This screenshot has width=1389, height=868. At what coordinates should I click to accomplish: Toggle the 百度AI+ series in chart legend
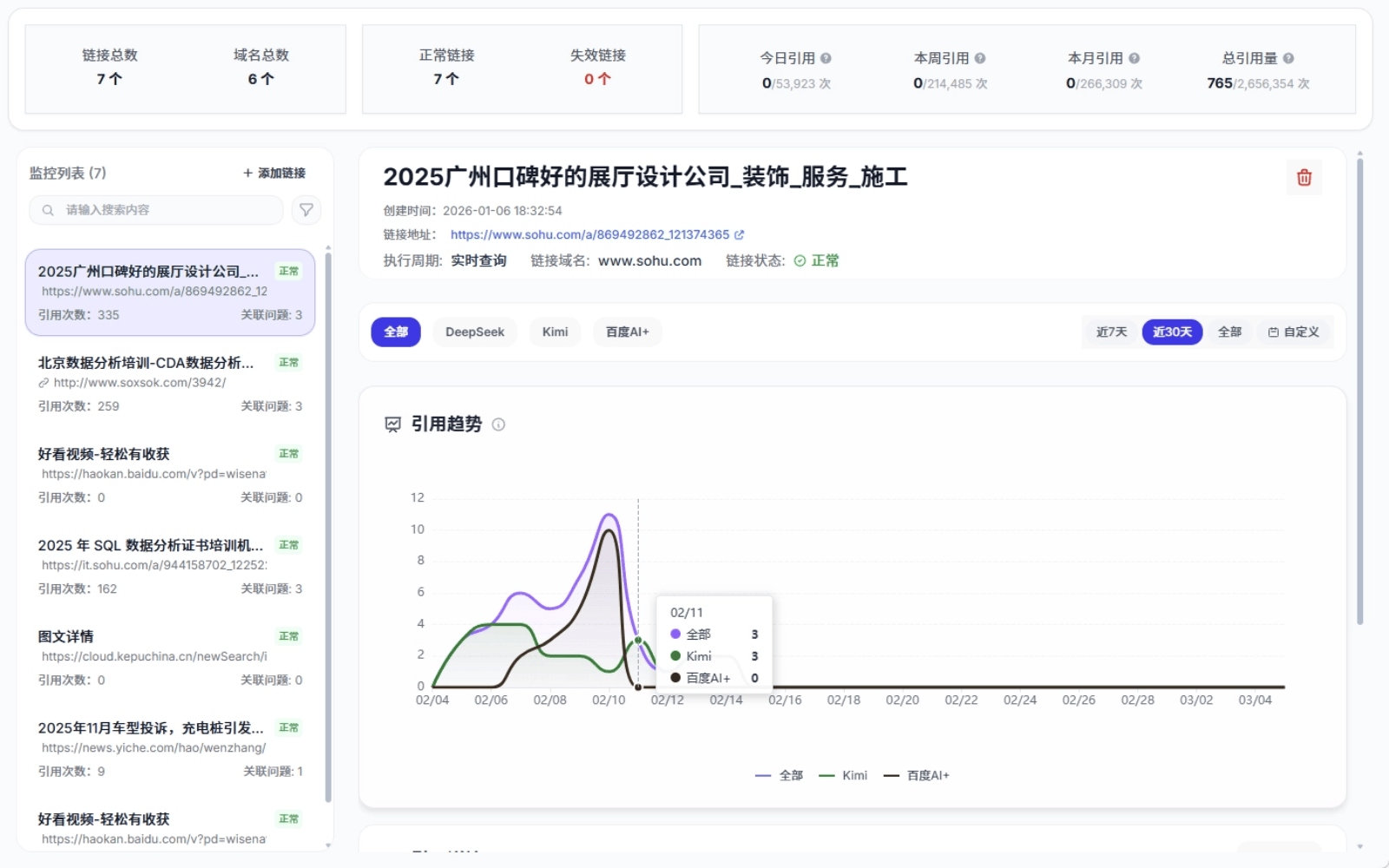(x=917, y=775)
